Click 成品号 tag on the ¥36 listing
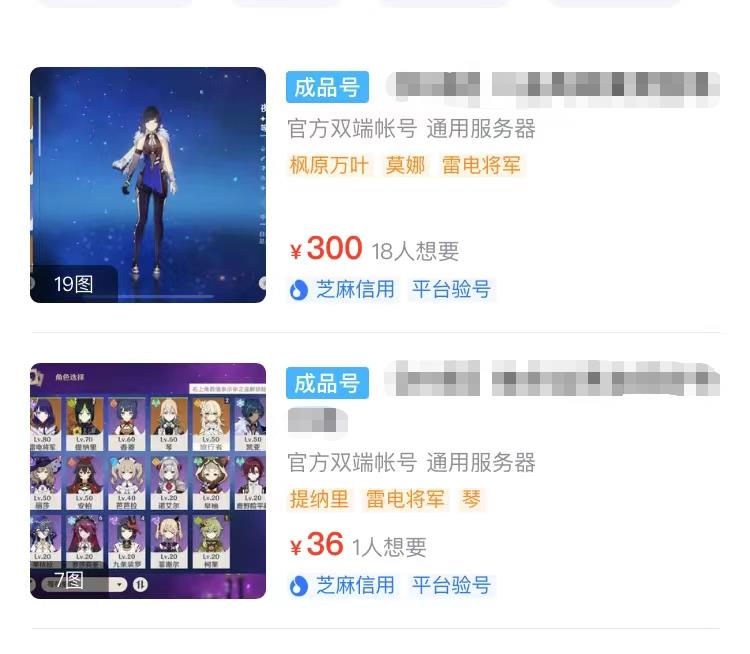The height and width of the screenshot is (654, 750). [327, 383]
